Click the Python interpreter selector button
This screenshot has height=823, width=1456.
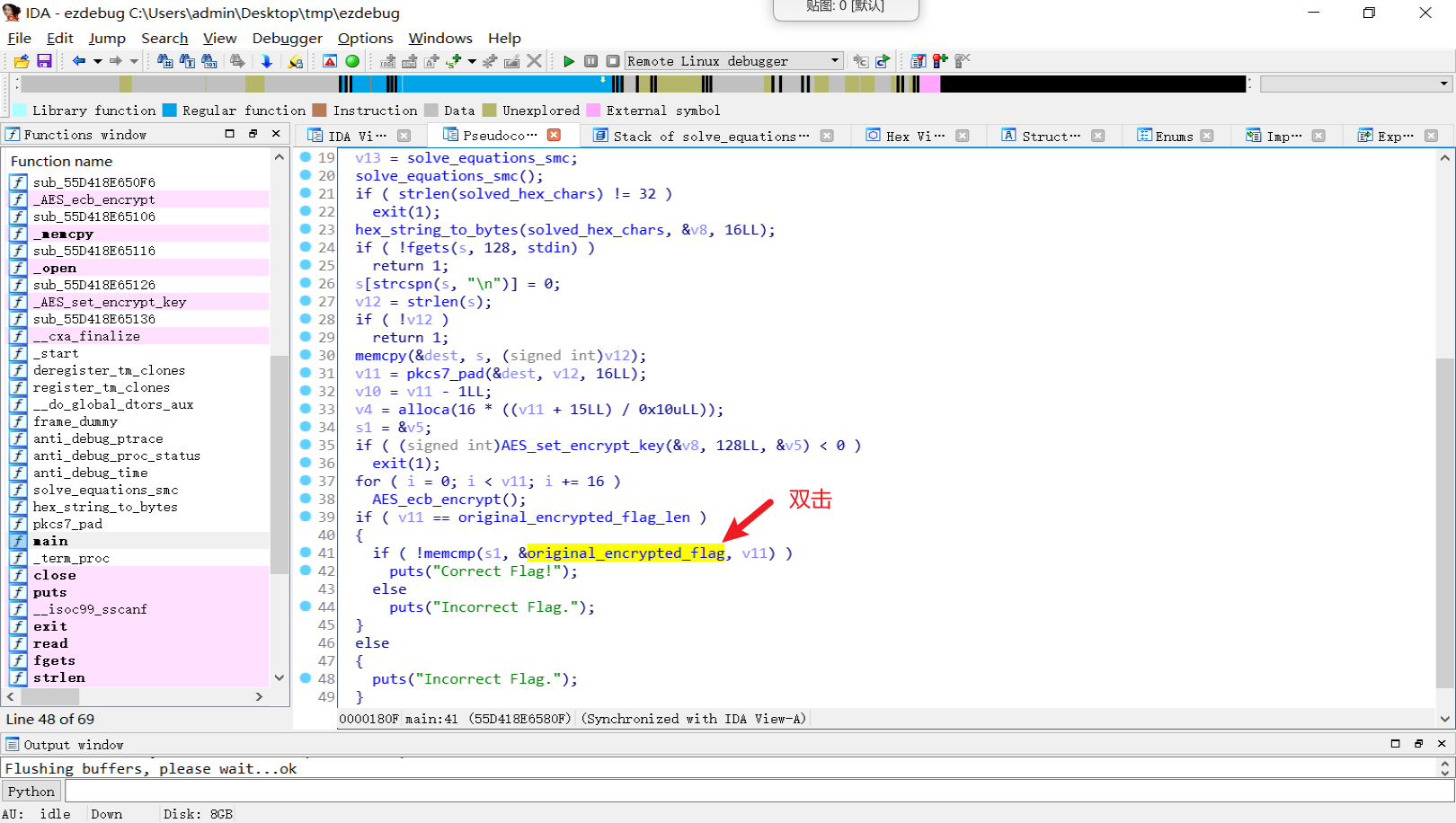pos(31,791)
